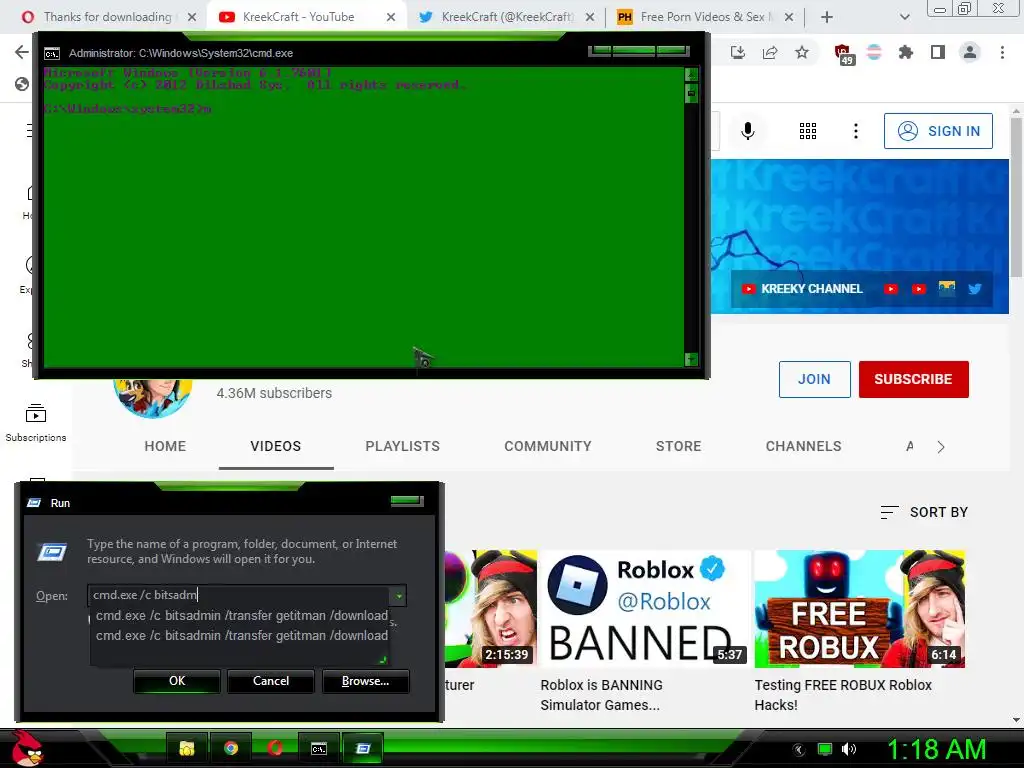
Task: Click the Chrome back arrow button
Action: (22, 52)
